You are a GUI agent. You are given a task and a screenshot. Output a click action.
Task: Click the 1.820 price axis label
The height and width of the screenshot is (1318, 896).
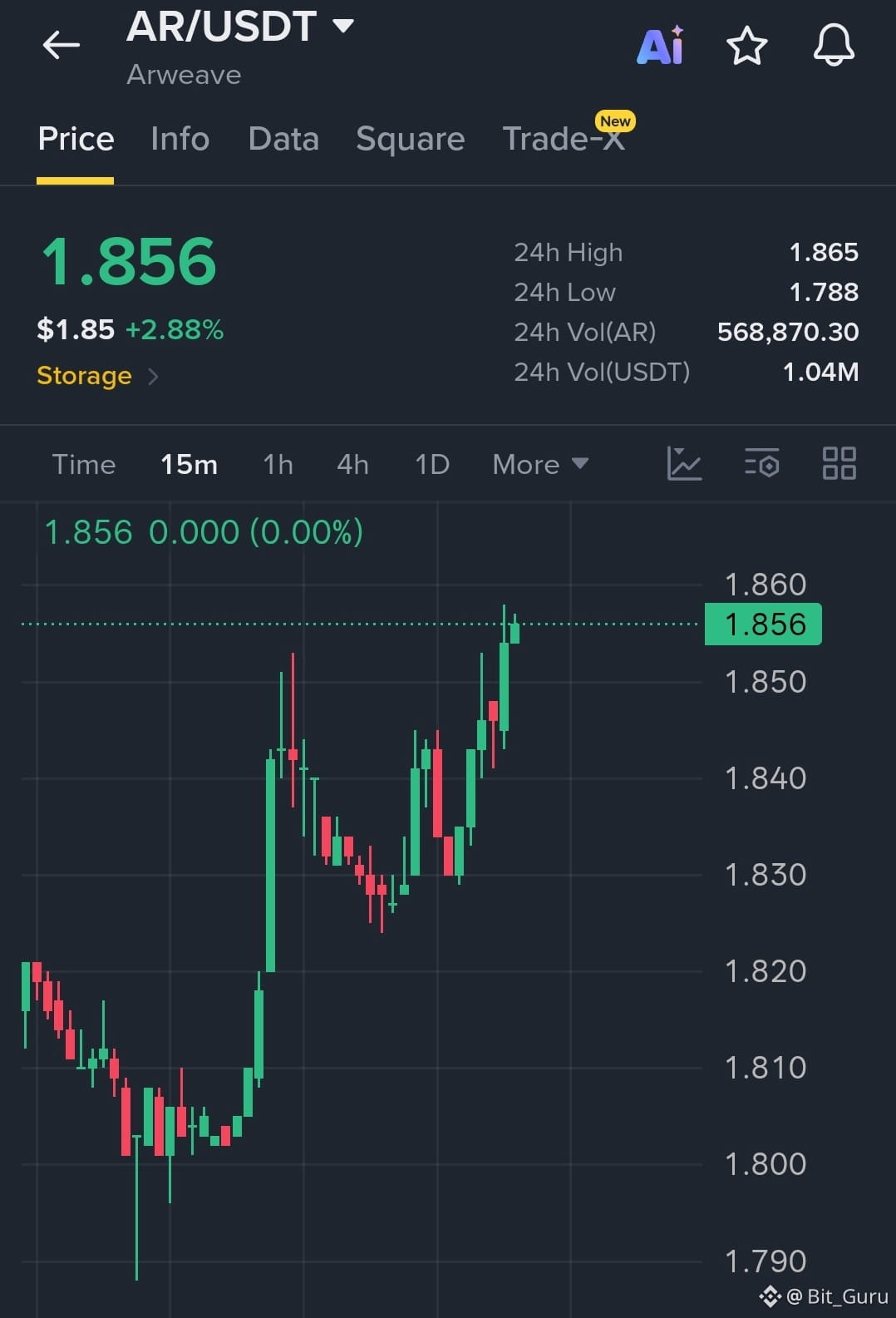(x=766, y=971)
